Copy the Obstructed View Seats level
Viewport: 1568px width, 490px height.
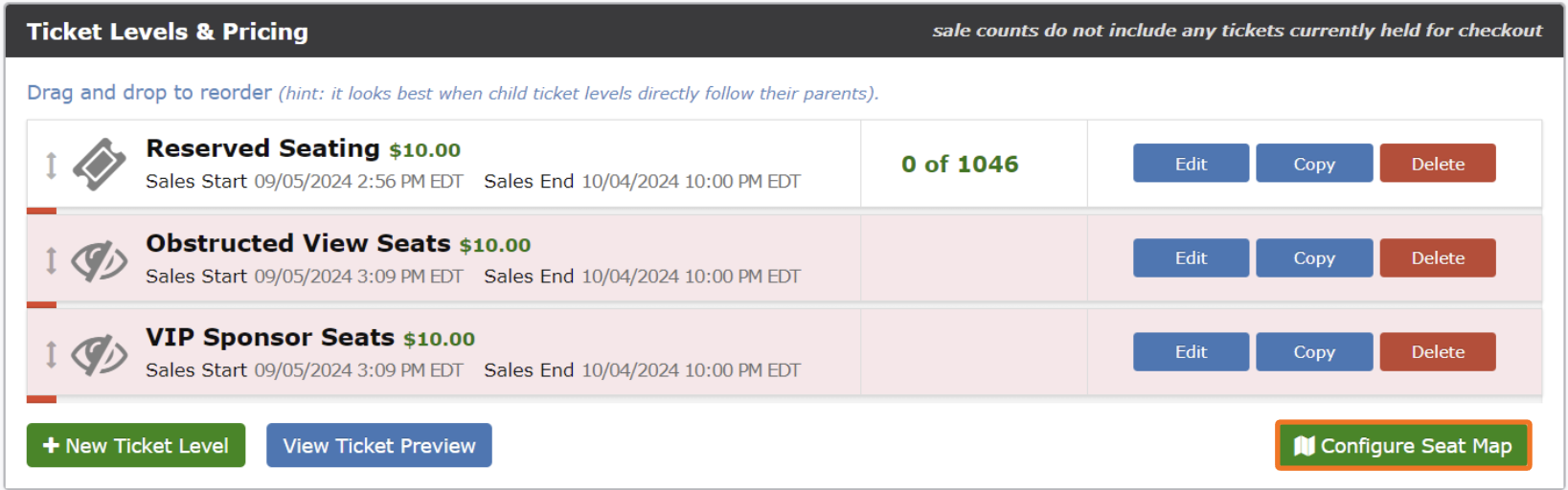pos(1313,257)
